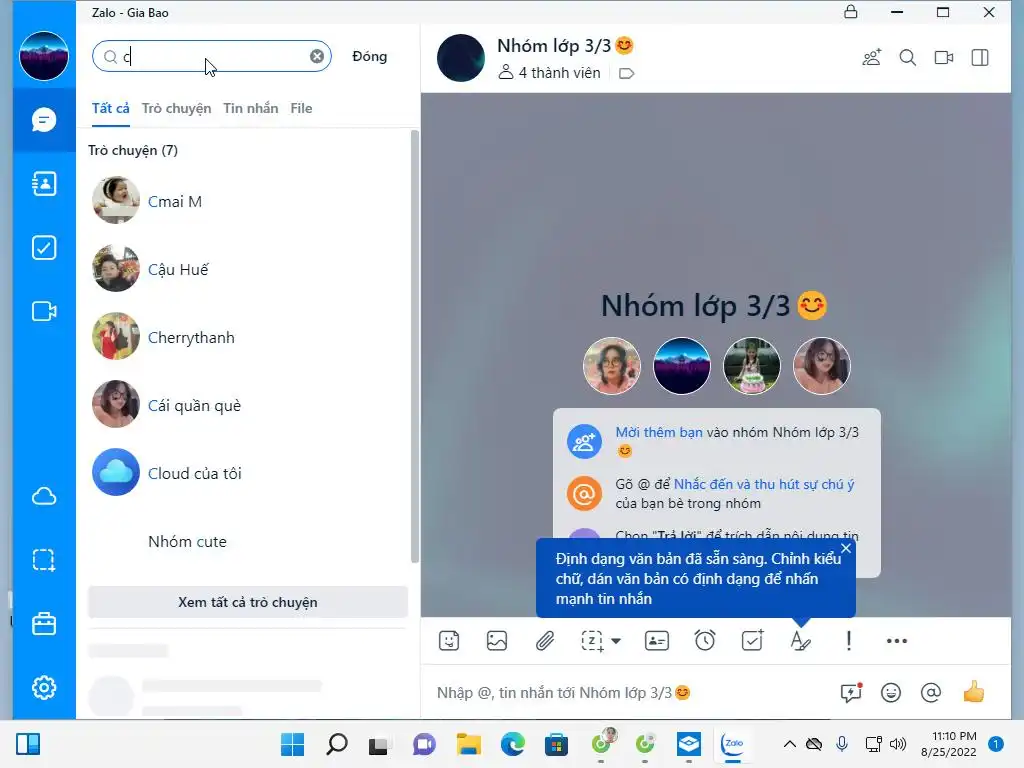Click the lock icon in title bar
Viewport: 1024px width, 768px height.
pos(851,12)
